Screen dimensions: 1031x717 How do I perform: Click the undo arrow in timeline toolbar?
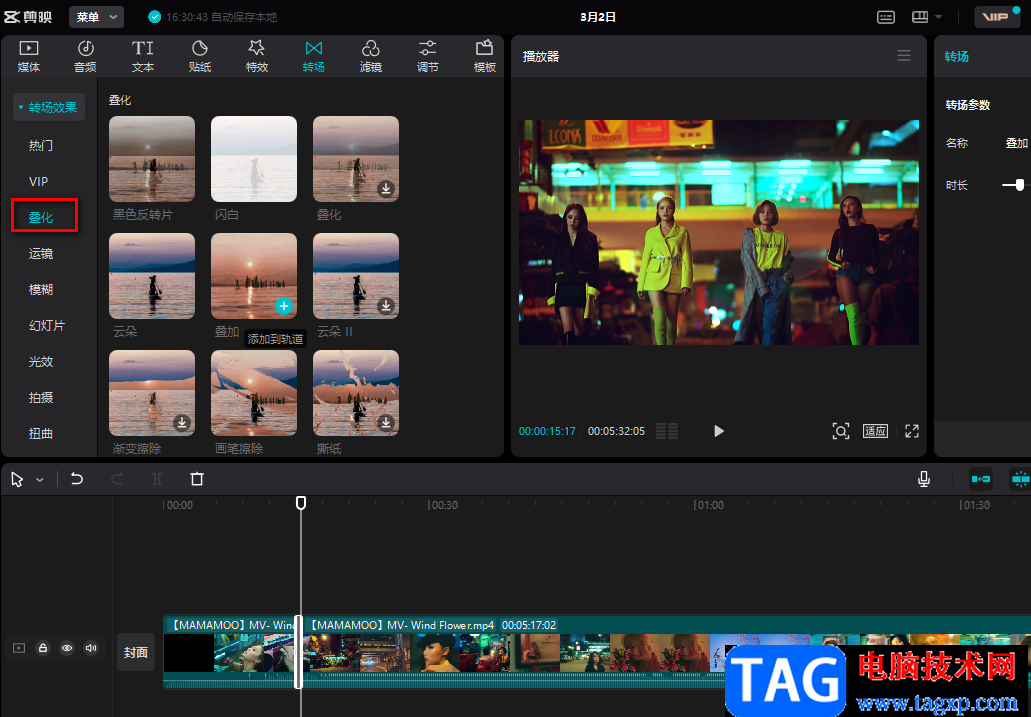point(77,479)
